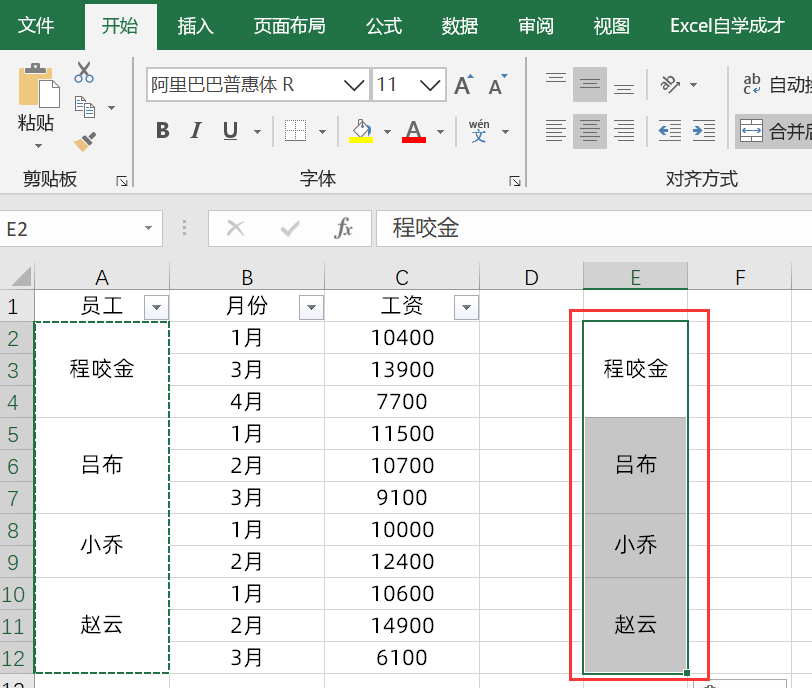Click the wrap text ab icon

(x=751, y=84)
